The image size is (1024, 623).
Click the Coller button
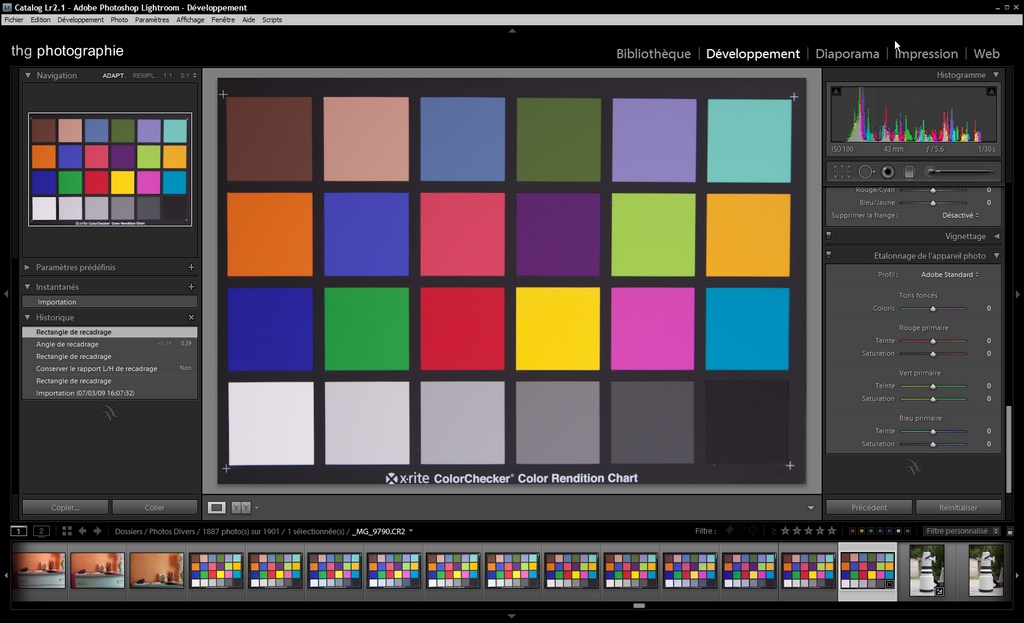(155, 507)
